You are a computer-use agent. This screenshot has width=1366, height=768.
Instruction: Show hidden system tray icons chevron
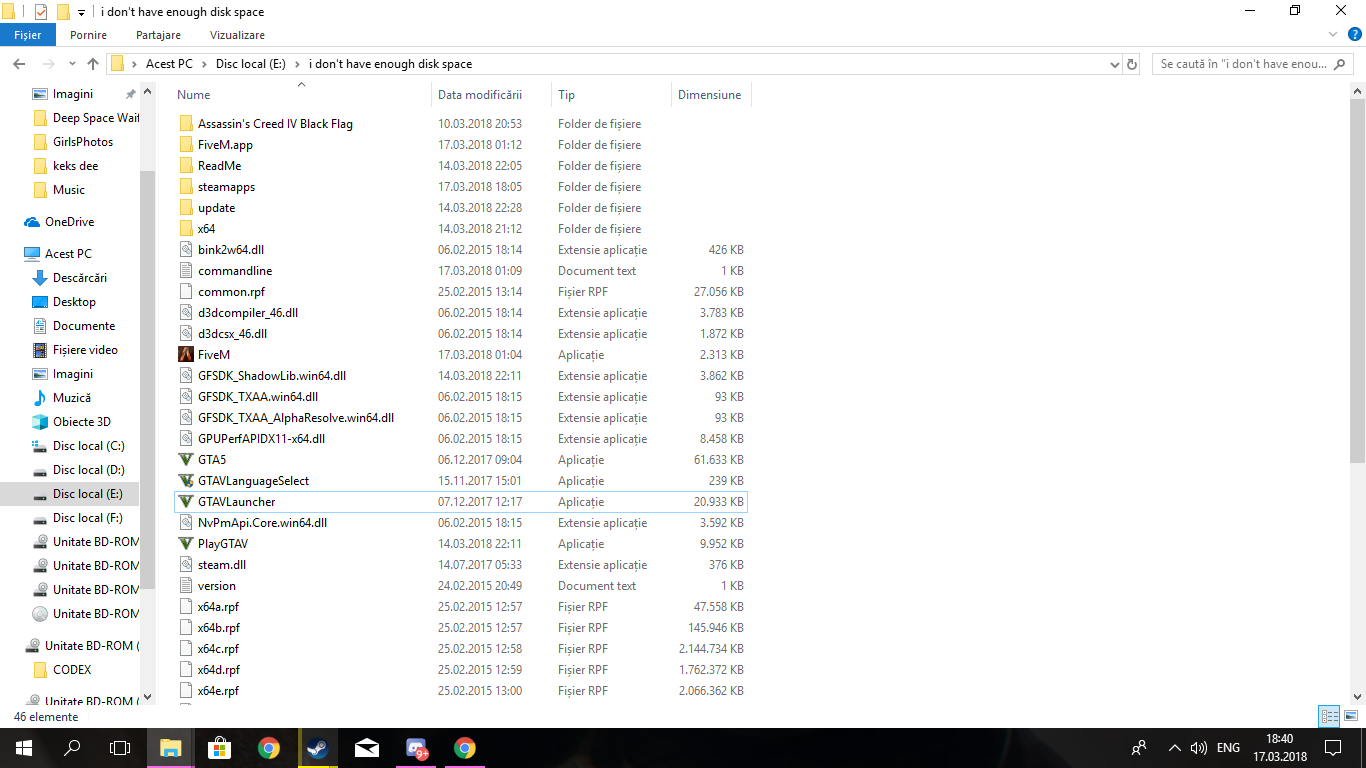click(x=1174, y=748)
